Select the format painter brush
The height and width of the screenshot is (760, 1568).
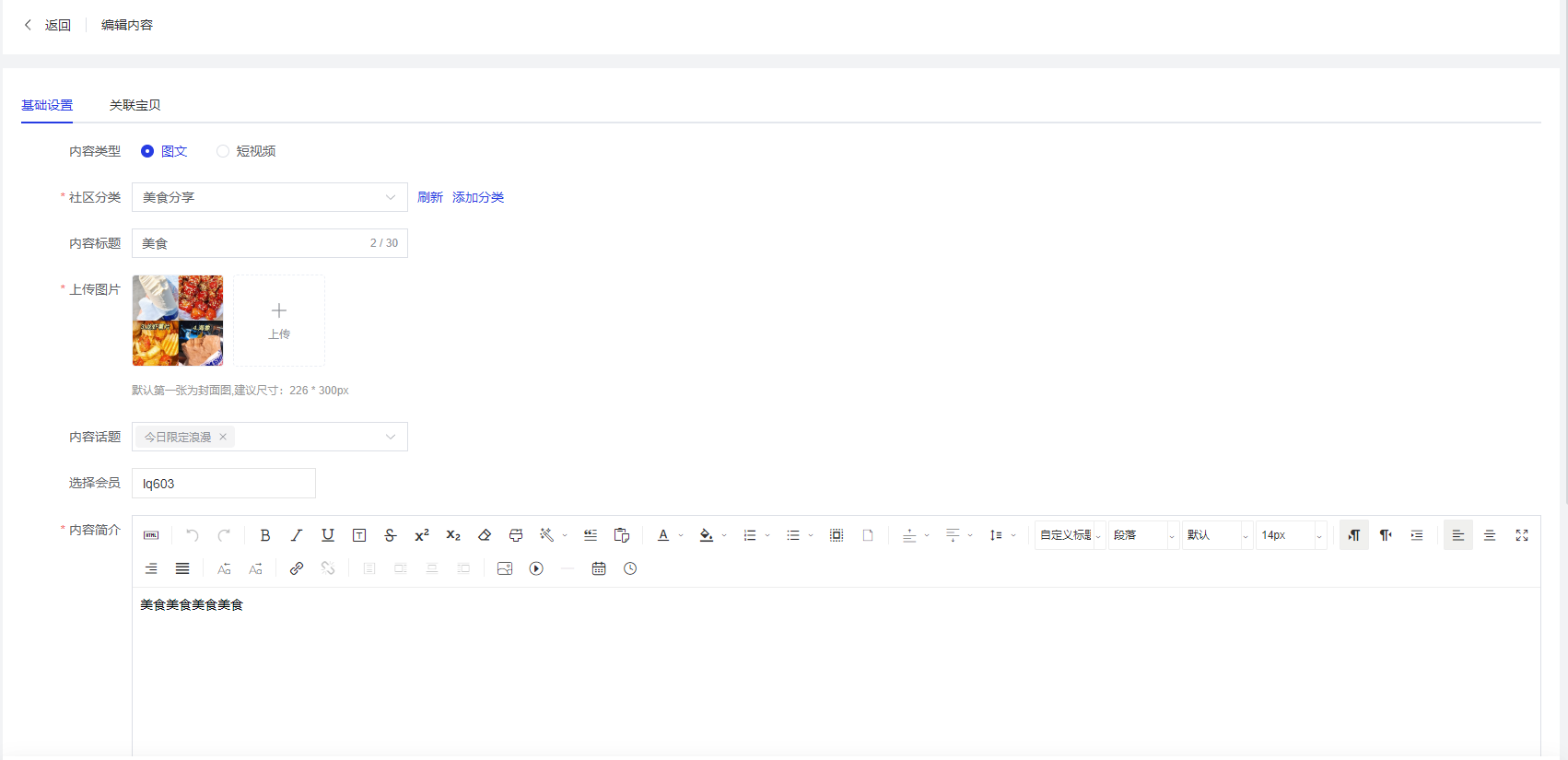[516, 535]
